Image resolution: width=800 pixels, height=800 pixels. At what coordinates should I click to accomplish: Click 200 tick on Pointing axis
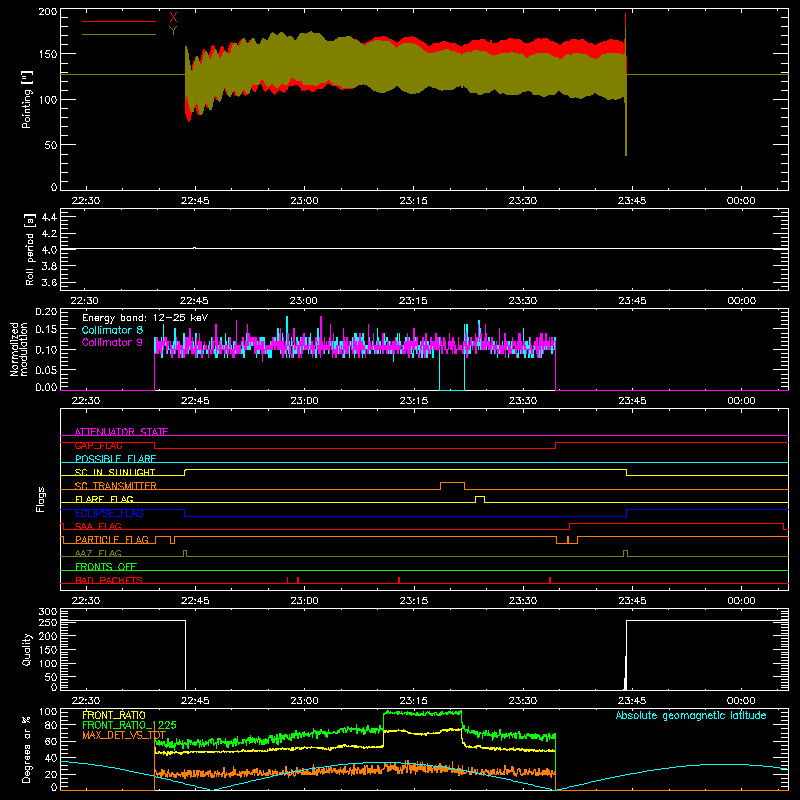[x=47, y=12]
